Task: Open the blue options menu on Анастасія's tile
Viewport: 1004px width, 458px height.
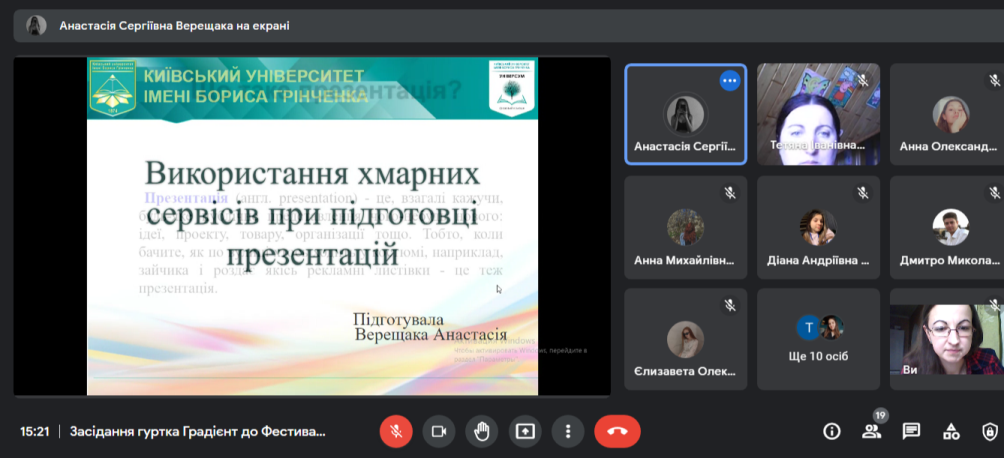Action: point(729,81)
